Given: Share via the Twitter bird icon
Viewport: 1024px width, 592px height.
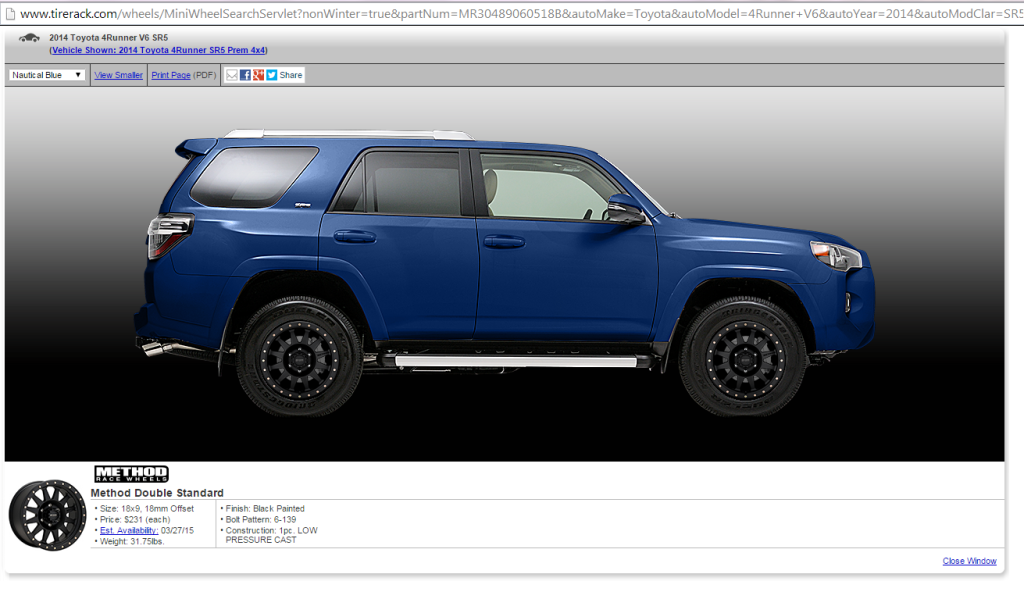Looking at the screenshot, I should pos(271,75).
